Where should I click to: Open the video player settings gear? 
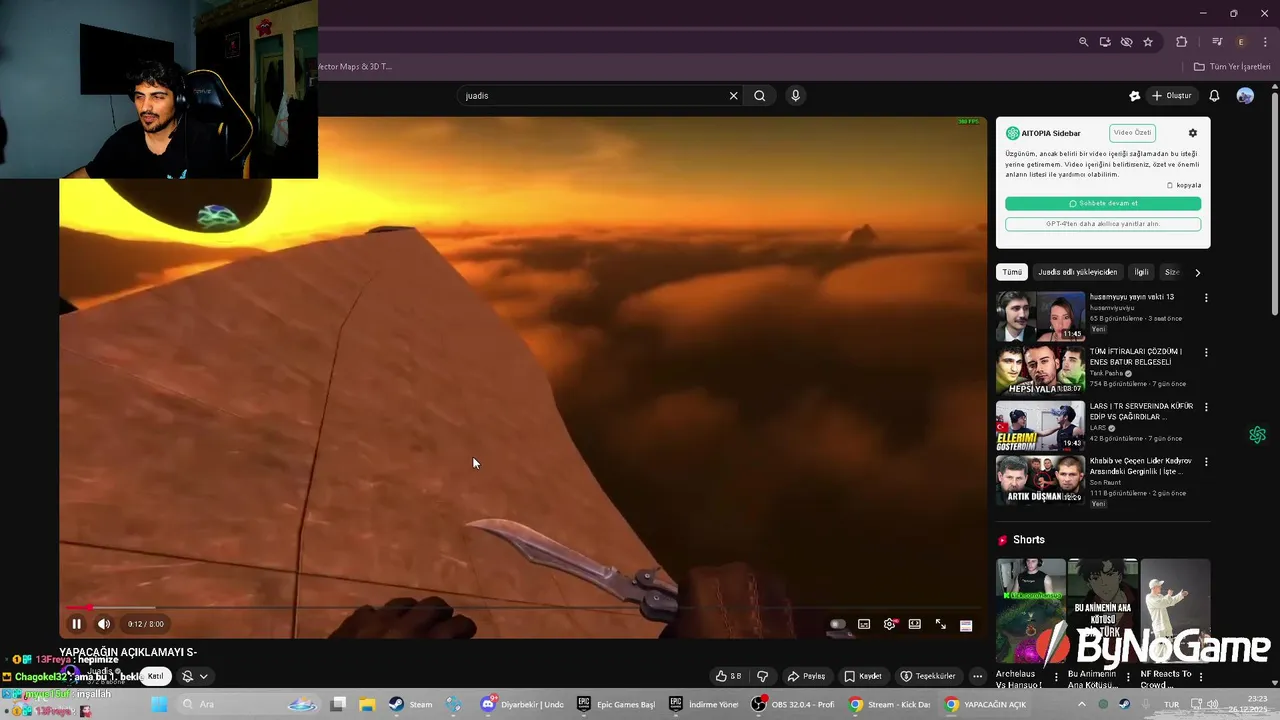(889, 624)
